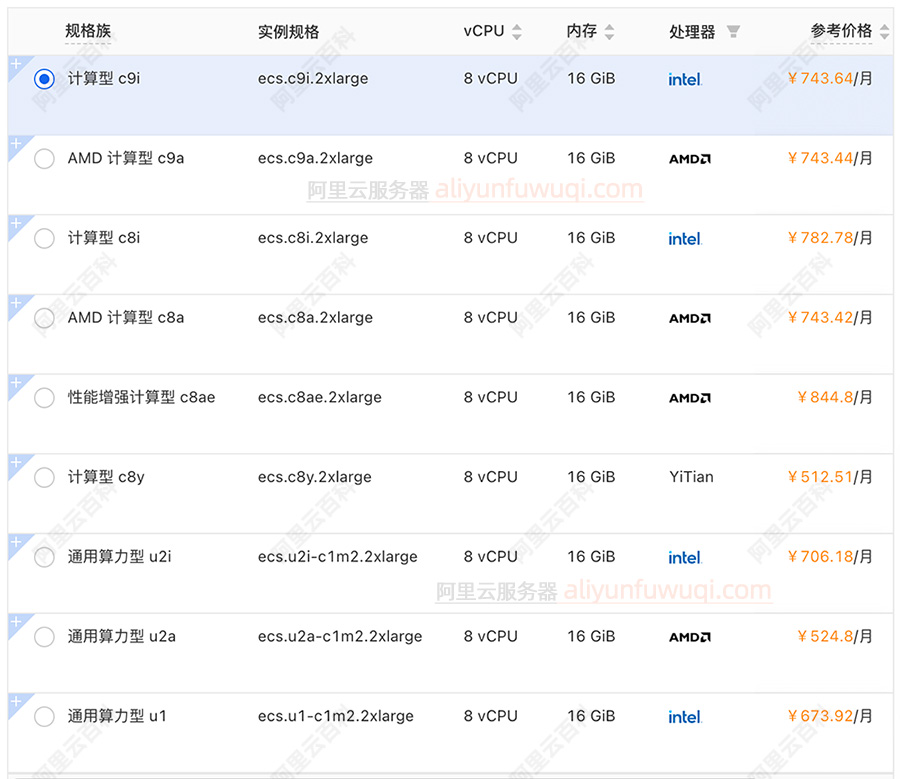Click the AMD logo in the u2a row
Image resolution: width=900 pixels, height=779 pixels.
pyautogui.click(x=689, y=637)
